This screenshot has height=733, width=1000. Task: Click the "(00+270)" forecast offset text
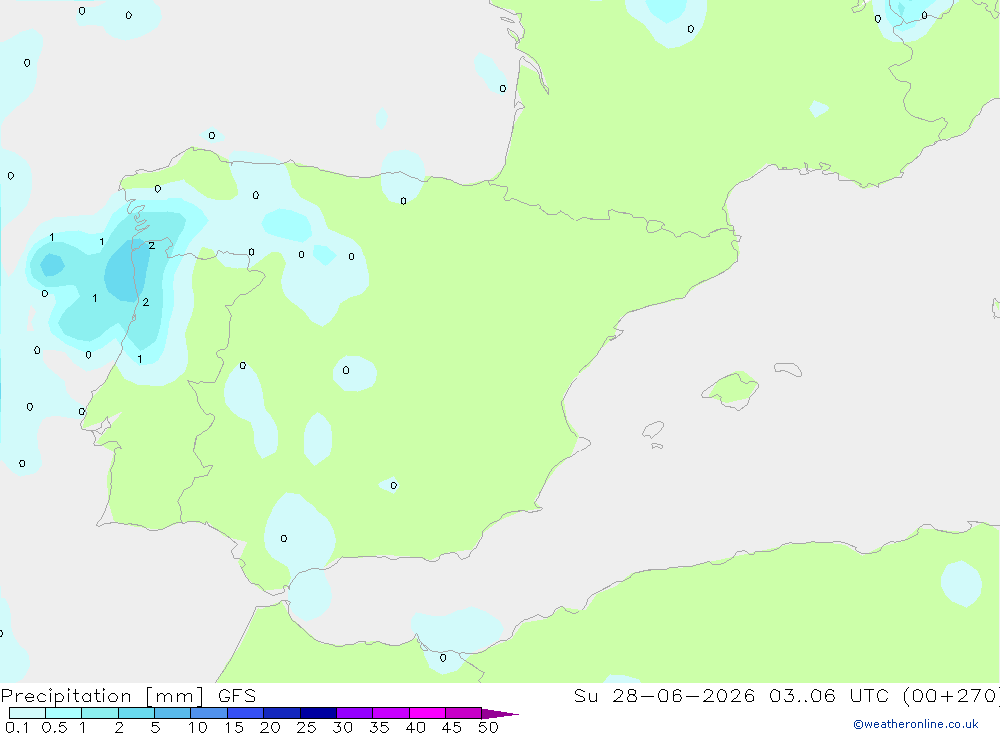pyautogui.click(x=951, y=695)
